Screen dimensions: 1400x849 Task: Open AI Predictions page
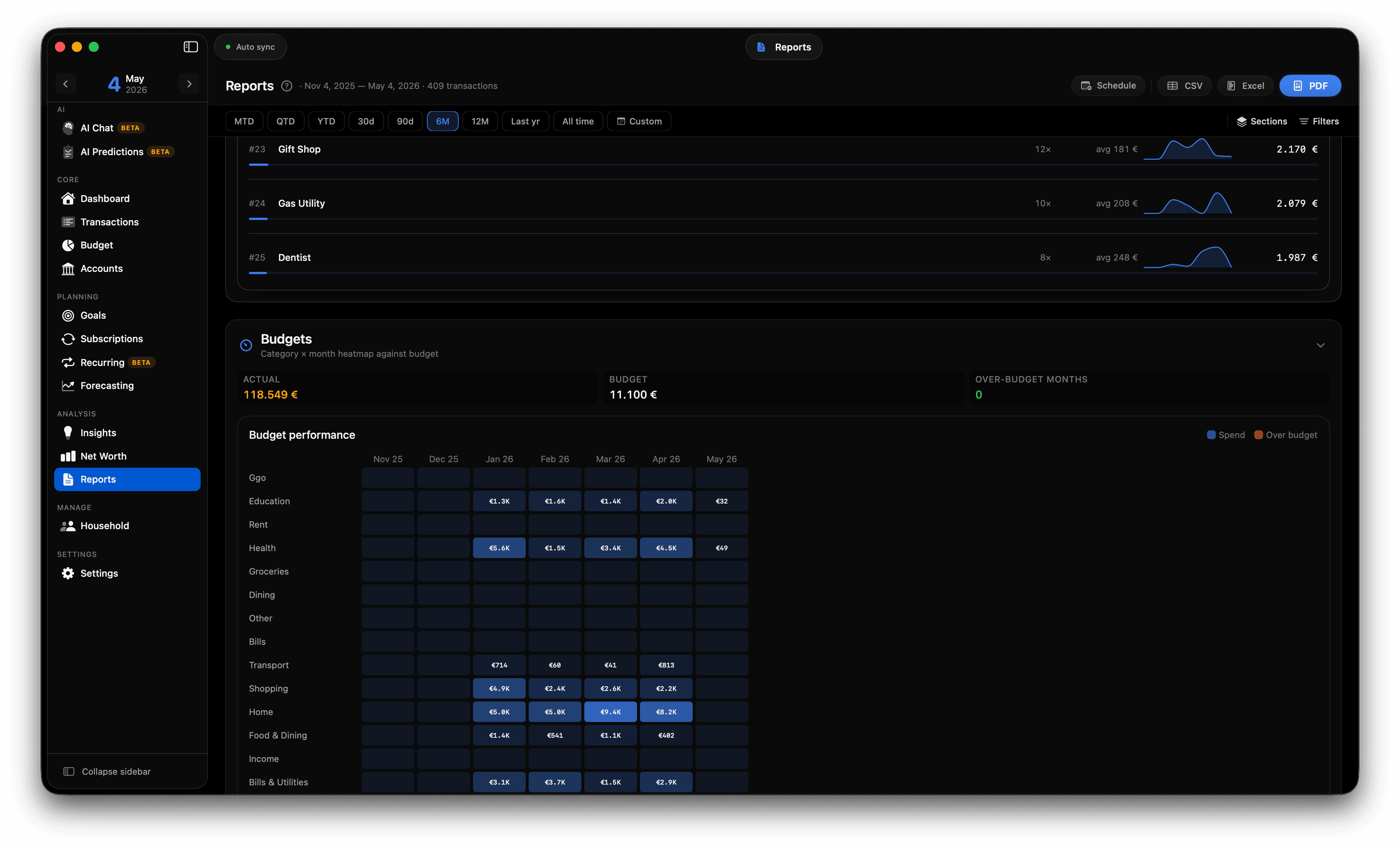tap(127, 152)
